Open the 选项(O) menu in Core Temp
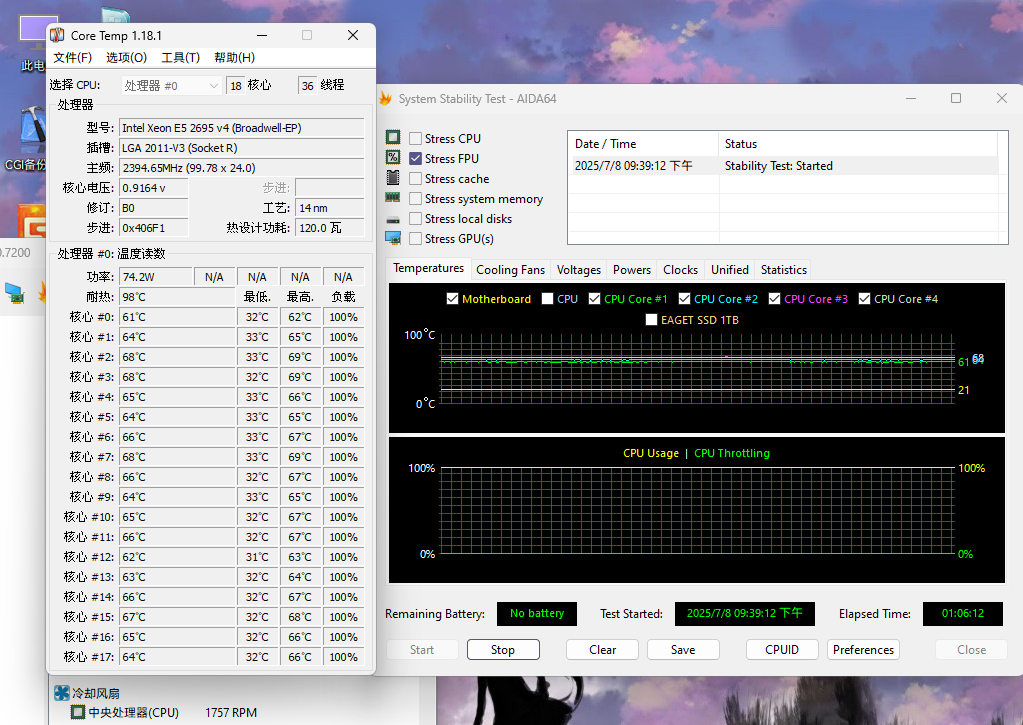 tap(126, 57)
